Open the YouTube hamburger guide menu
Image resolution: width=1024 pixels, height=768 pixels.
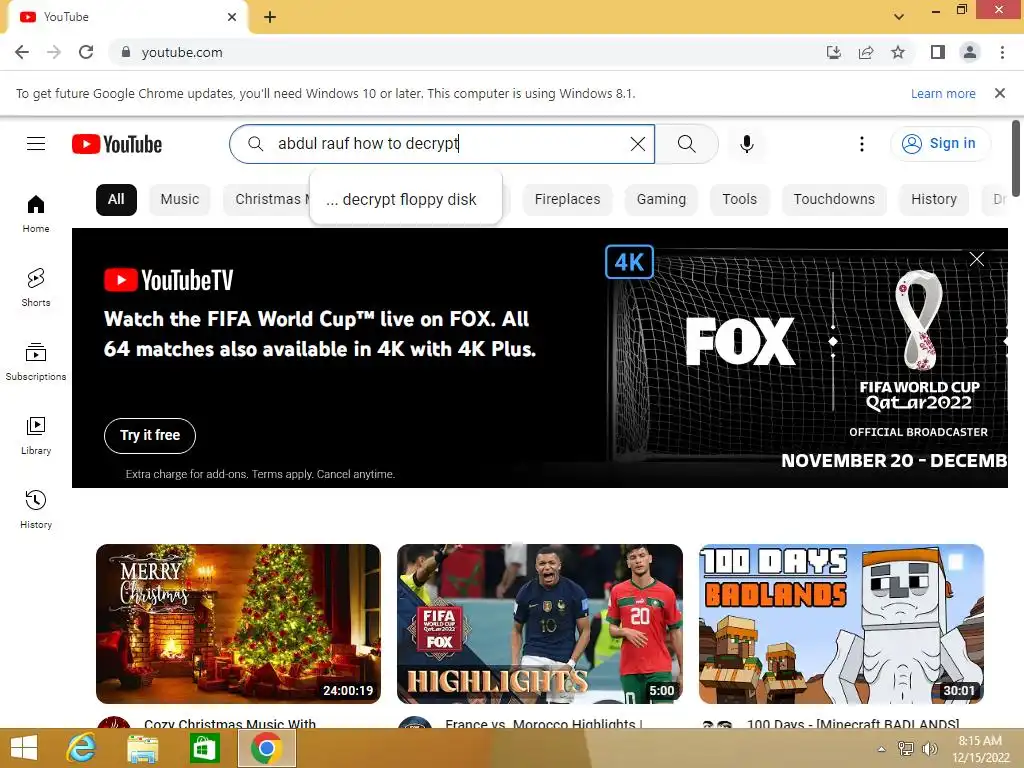(36, 144)
